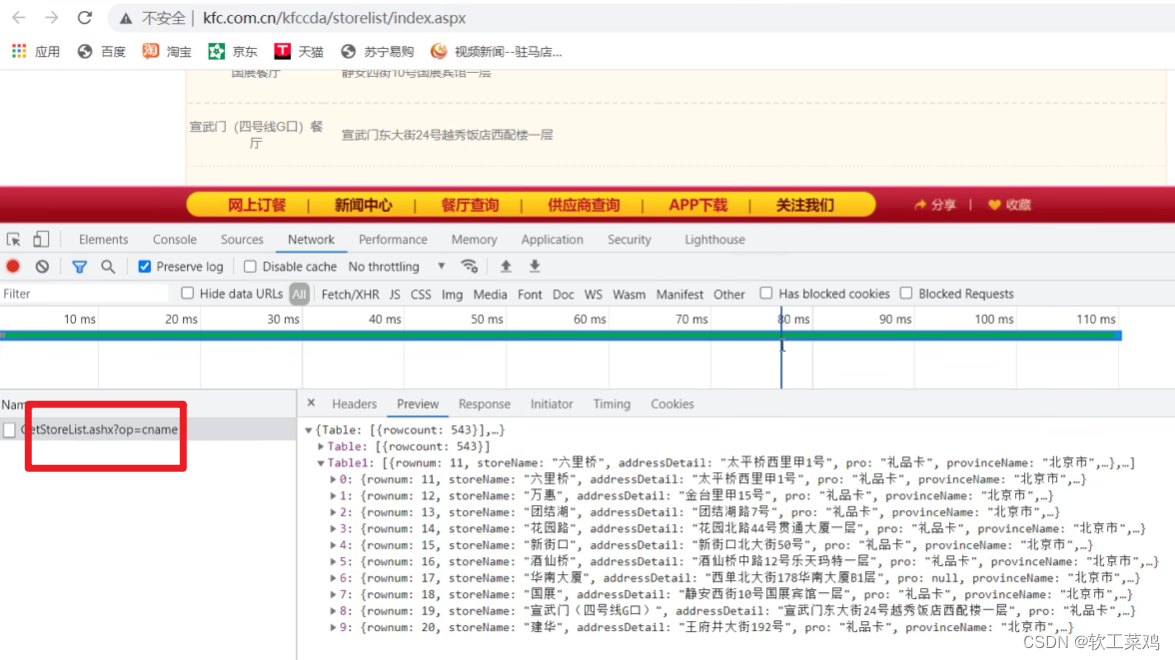Screen dimensions: 1175x660
Task: Expand item 0 storeName 六里桥
Action: [x=333, y=479]
